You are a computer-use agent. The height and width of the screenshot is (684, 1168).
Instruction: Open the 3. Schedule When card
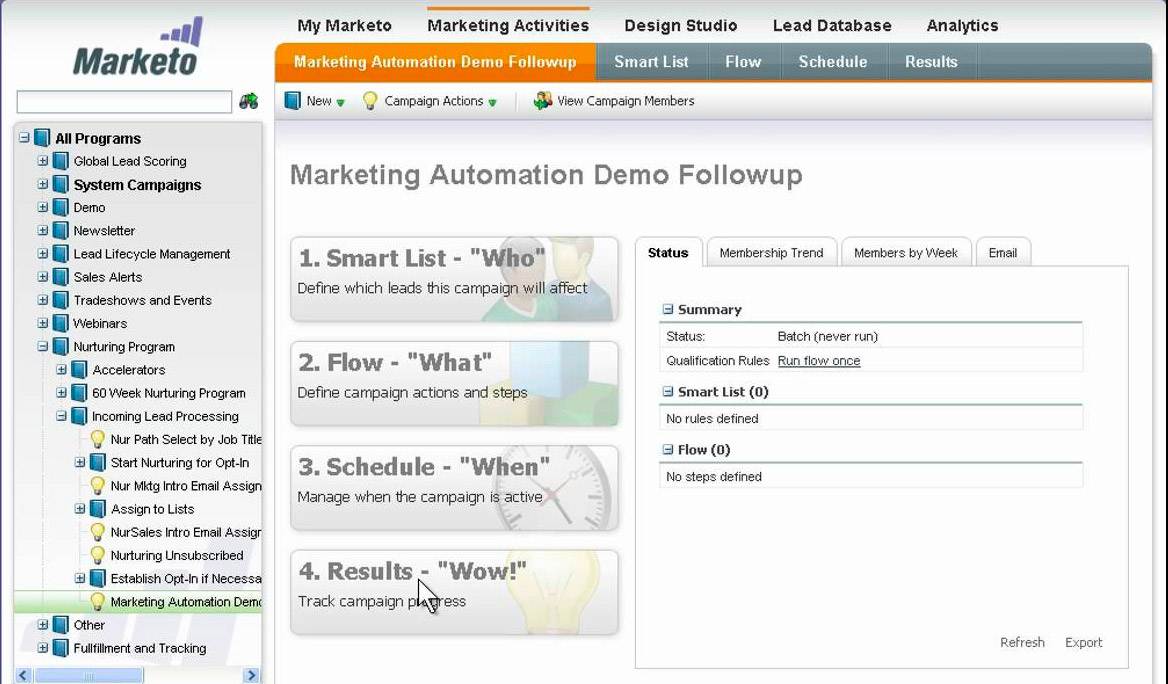[454, 488]
